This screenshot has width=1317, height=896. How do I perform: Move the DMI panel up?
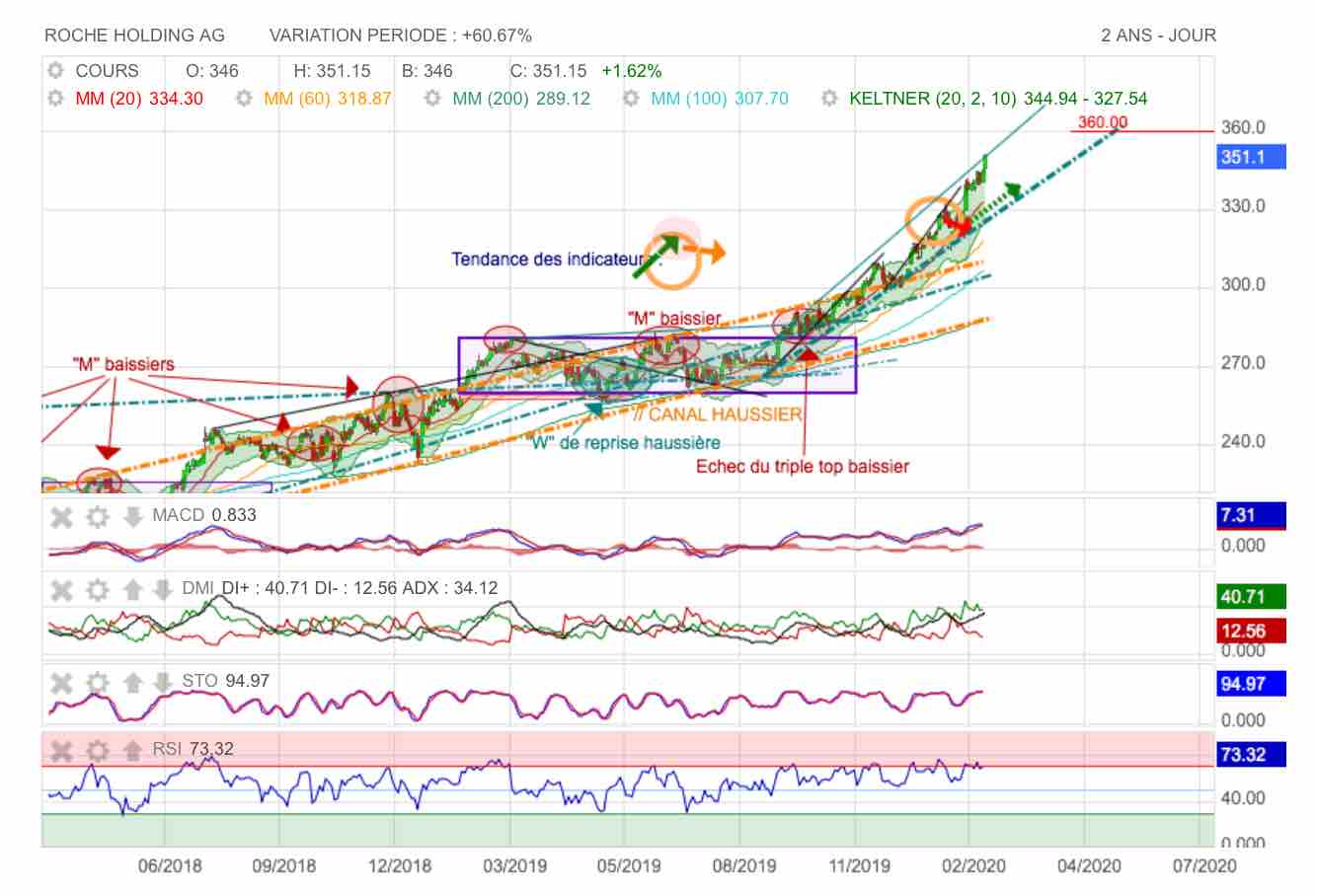point(132,590)
